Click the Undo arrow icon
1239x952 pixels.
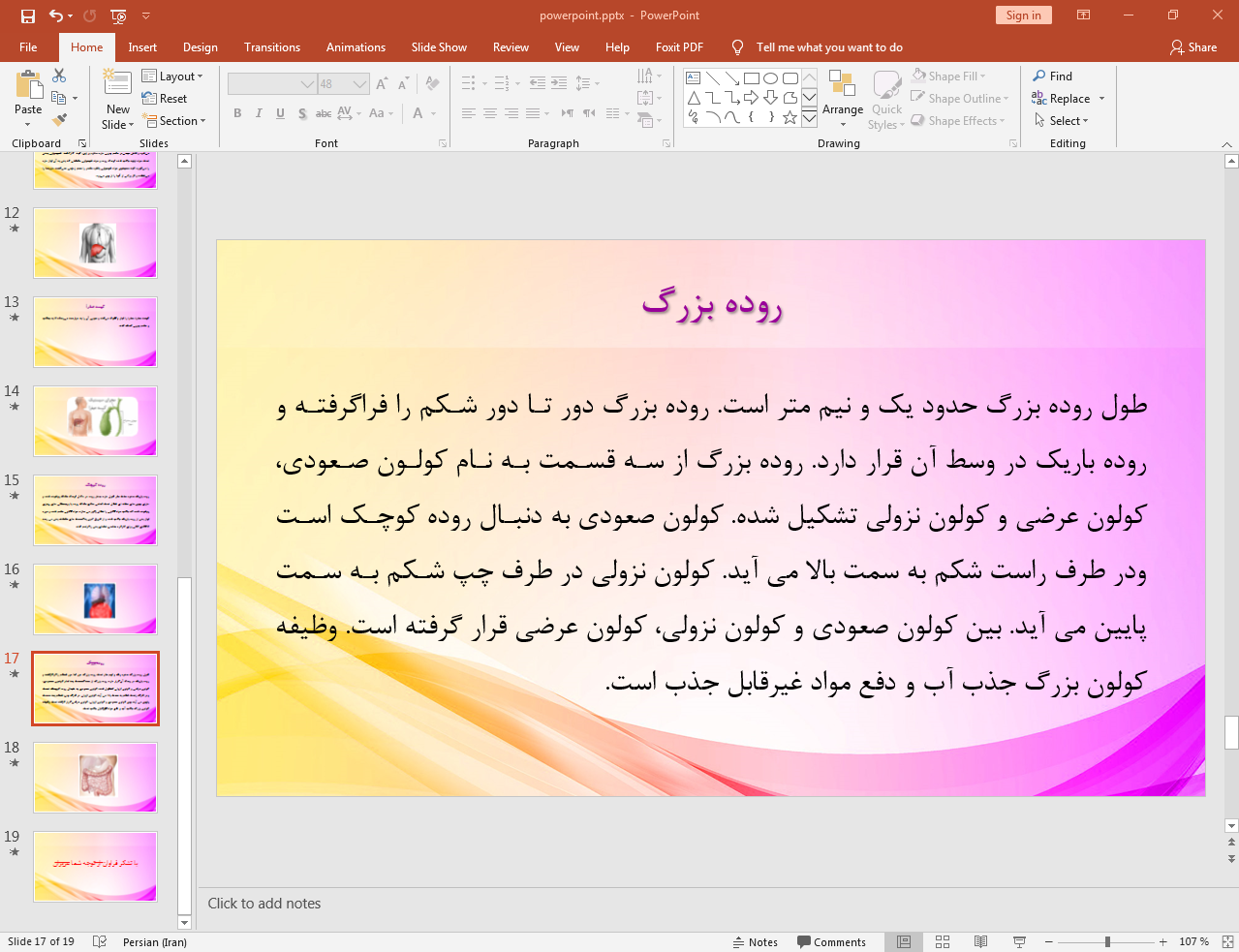point(56,15)
